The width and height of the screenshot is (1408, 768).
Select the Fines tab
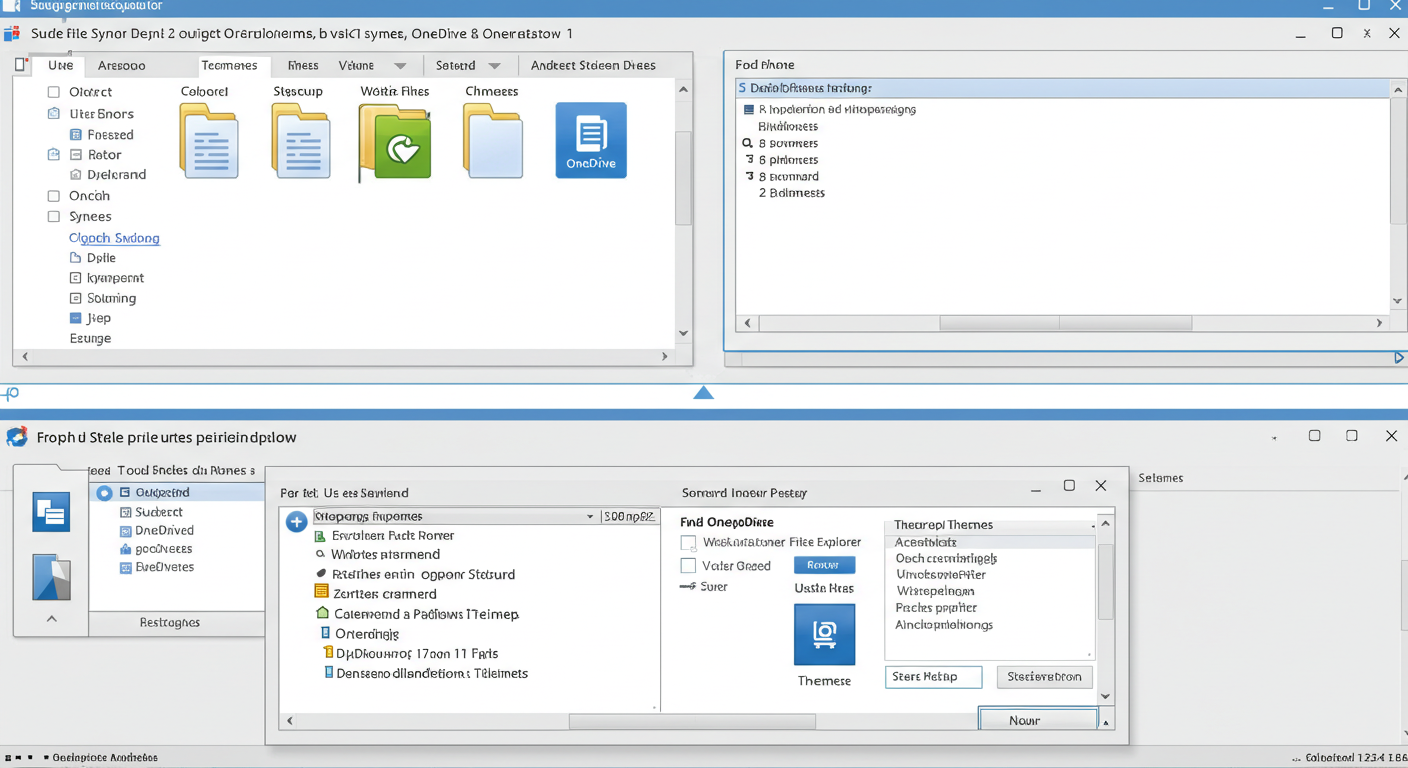click(303, 64)
